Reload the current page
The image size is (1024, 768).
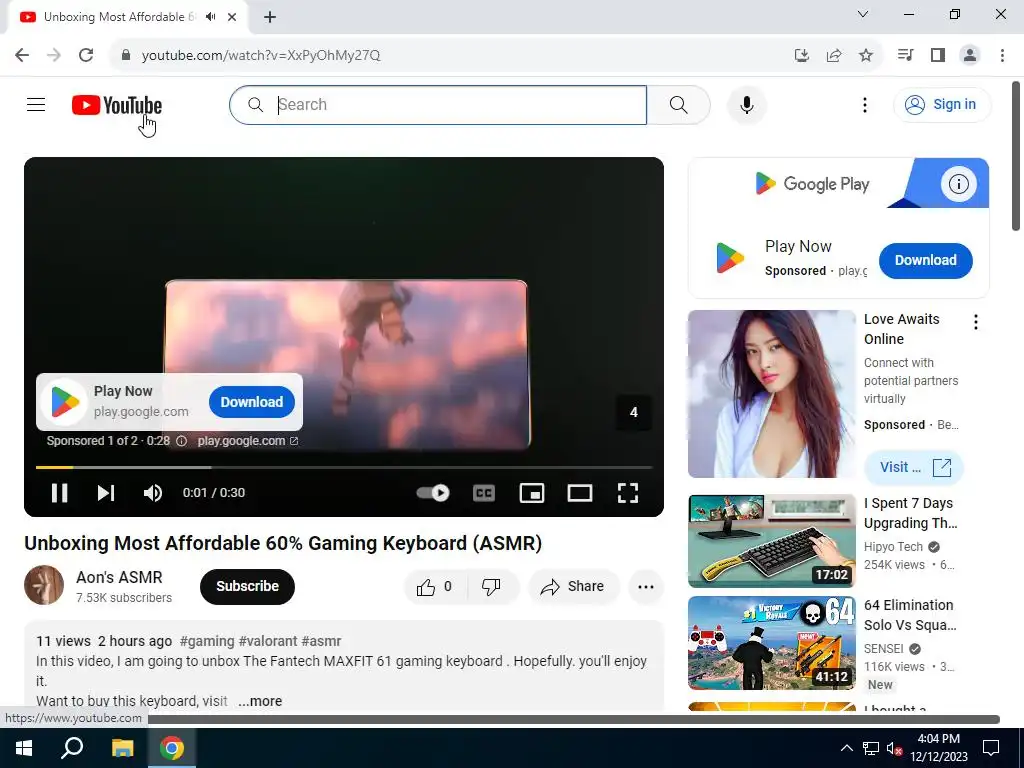(x=86, y=55)
